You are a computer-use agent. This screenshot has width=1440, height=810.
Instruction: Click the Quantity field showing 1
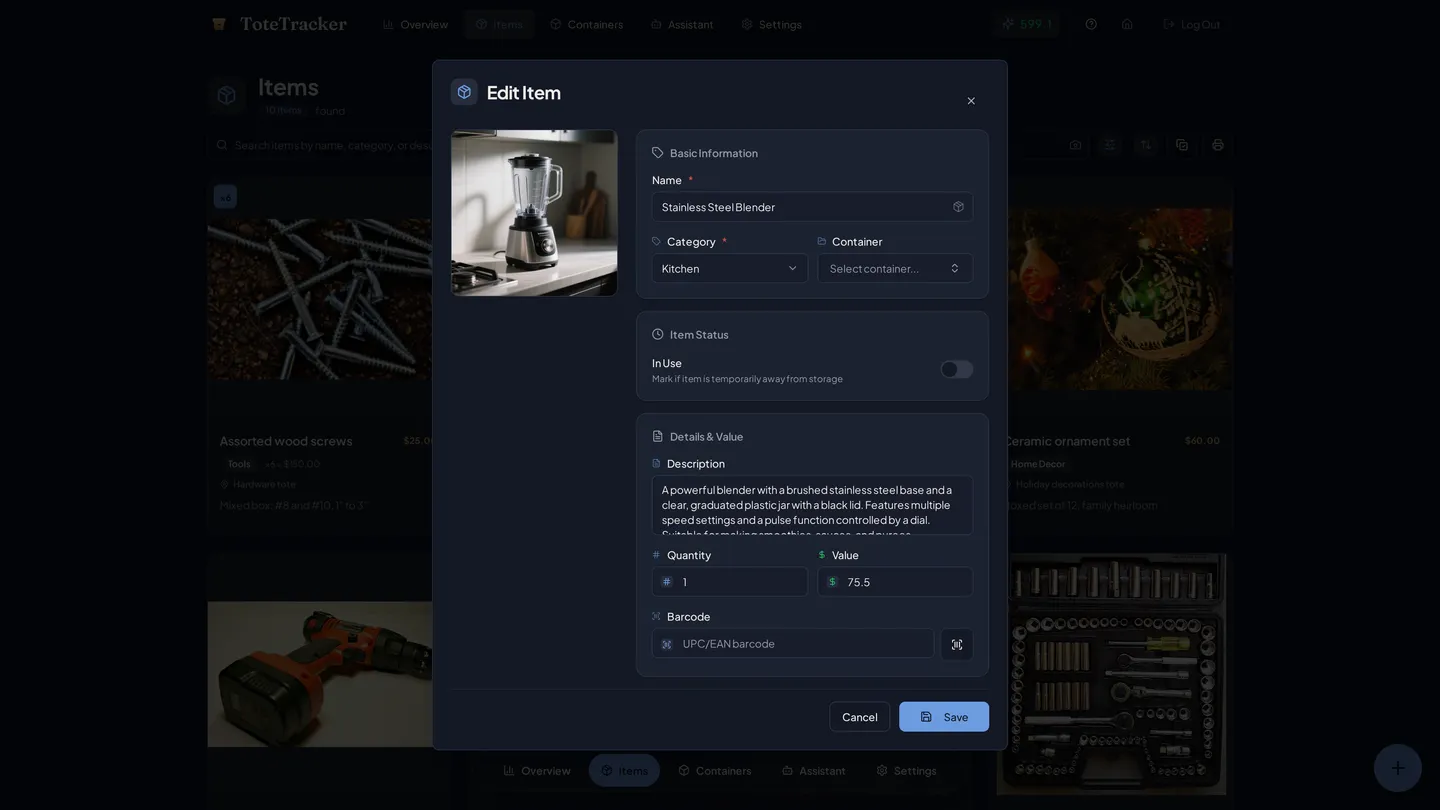pyautogui.click(x=730, y=582)
